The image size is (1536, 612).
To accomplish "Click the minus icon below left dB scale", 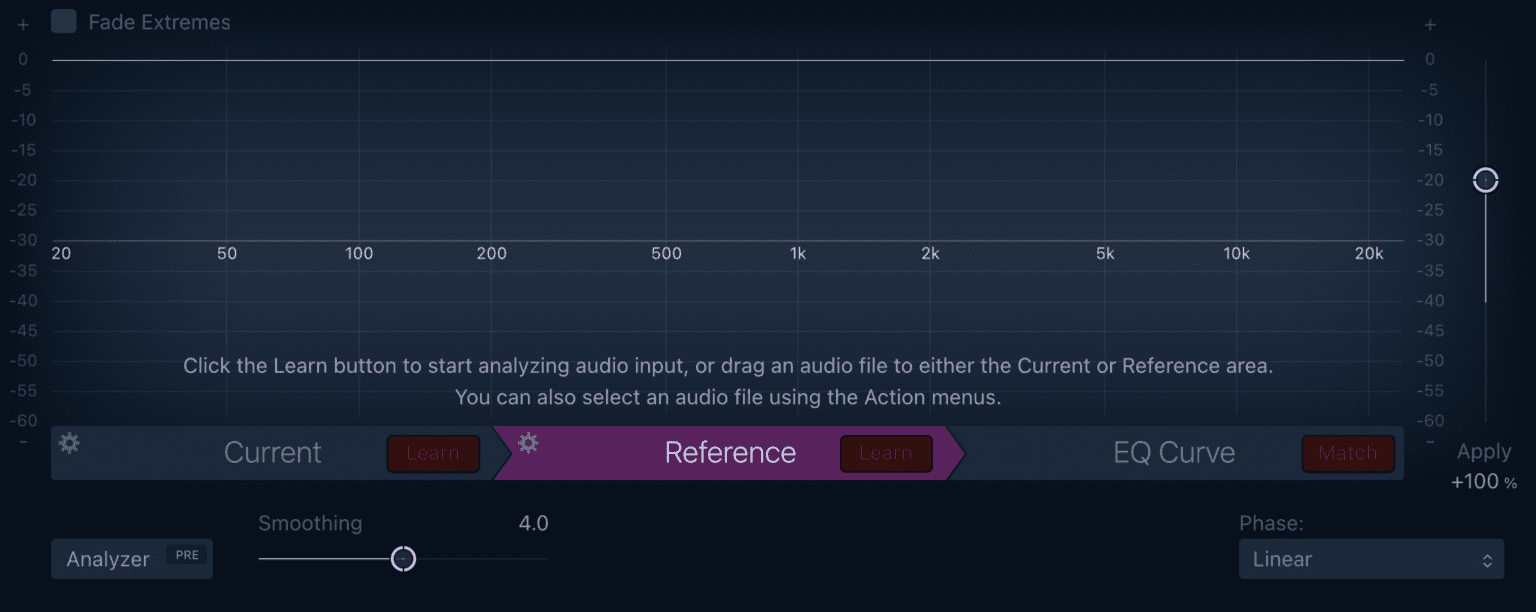I will coord(23,441).
